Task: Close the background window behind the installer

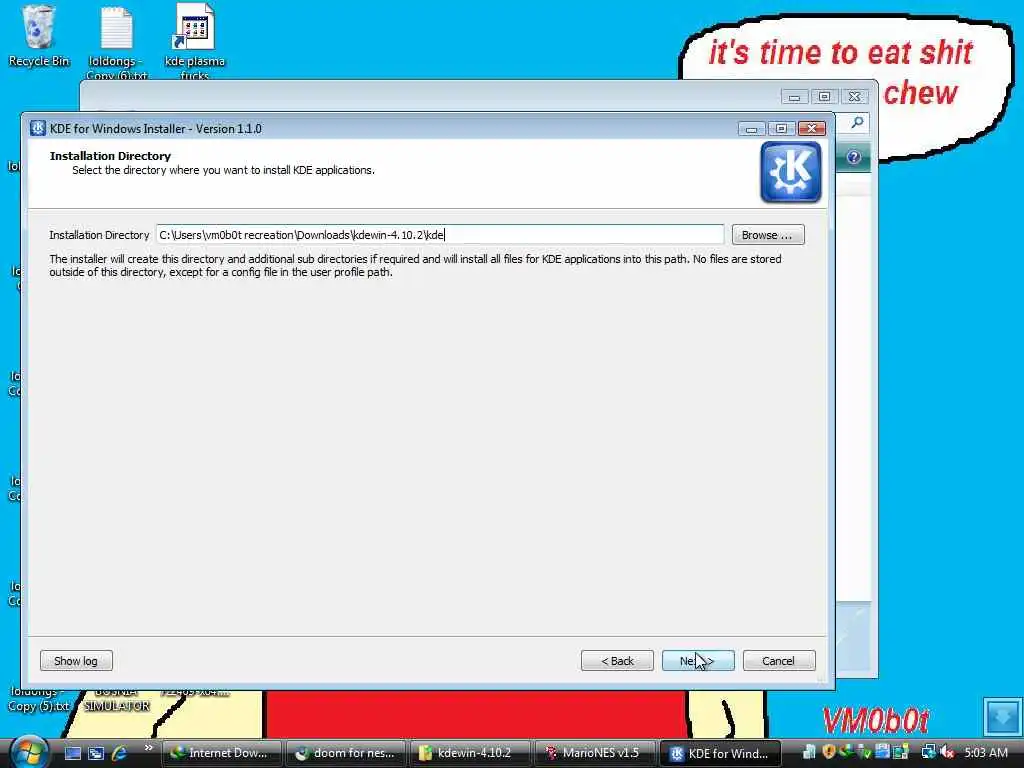Action: tap(854, 97)
